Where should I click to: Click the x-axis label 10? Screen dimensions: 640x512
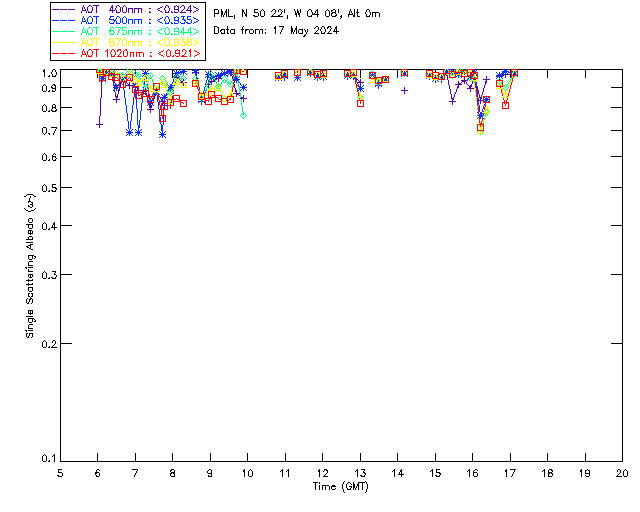[247, 473]
